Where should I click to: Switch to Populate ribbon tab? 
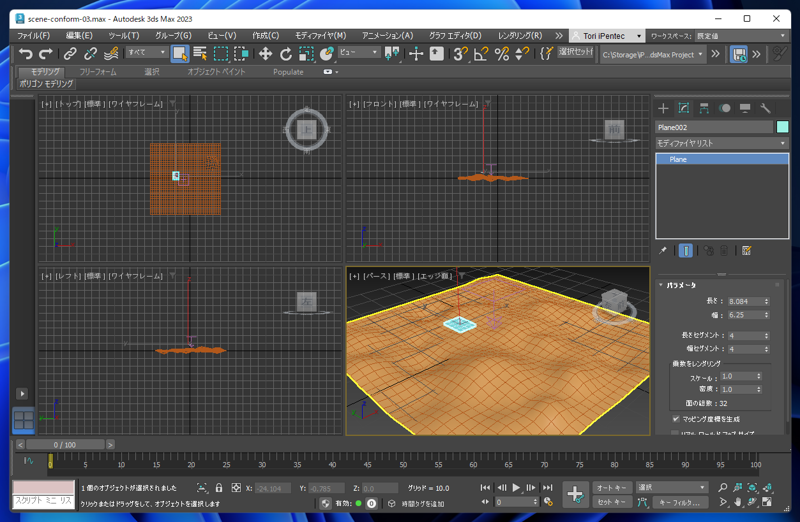point(288,72)
